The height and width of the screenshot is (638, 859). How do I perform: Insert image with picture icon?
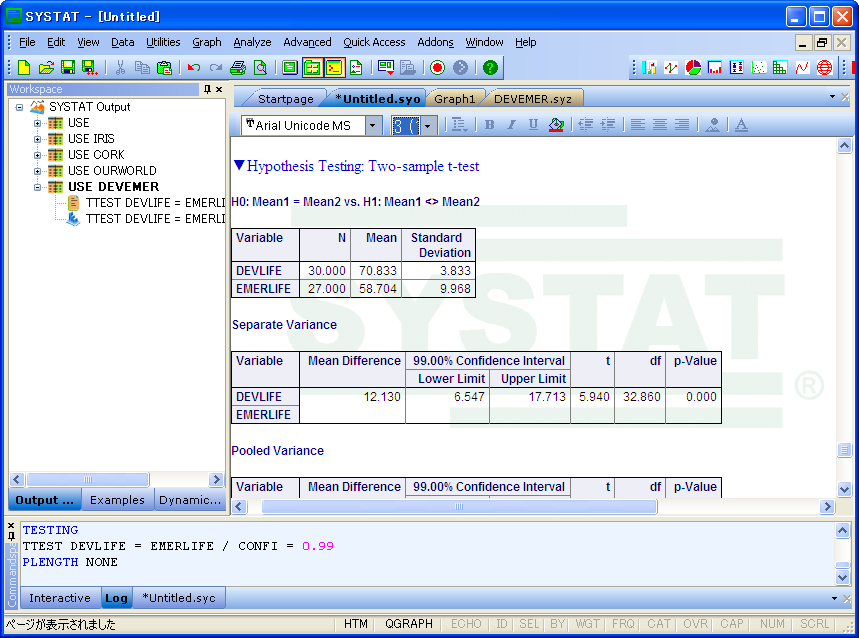pyautogui.click(x=712, y=125)
